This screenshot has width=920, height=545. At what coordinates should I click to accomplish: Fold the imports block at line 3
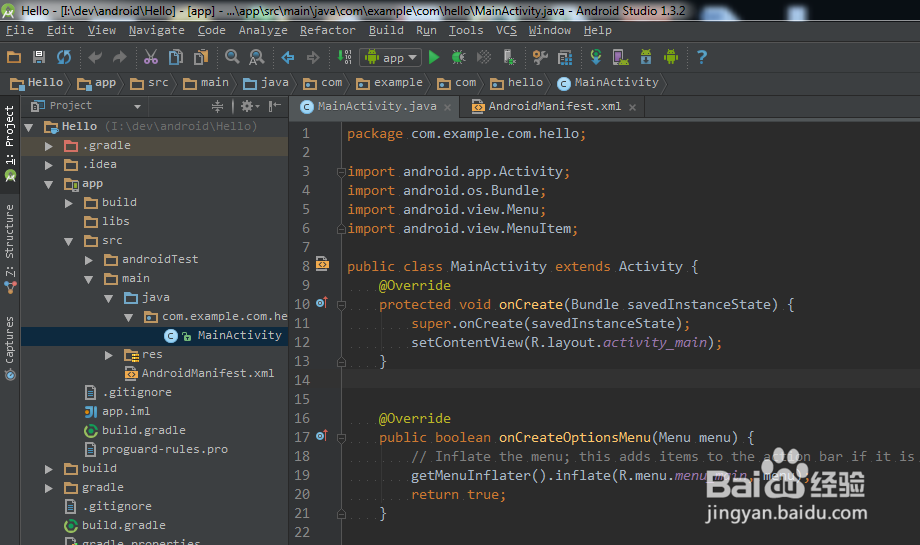[341, 172]
